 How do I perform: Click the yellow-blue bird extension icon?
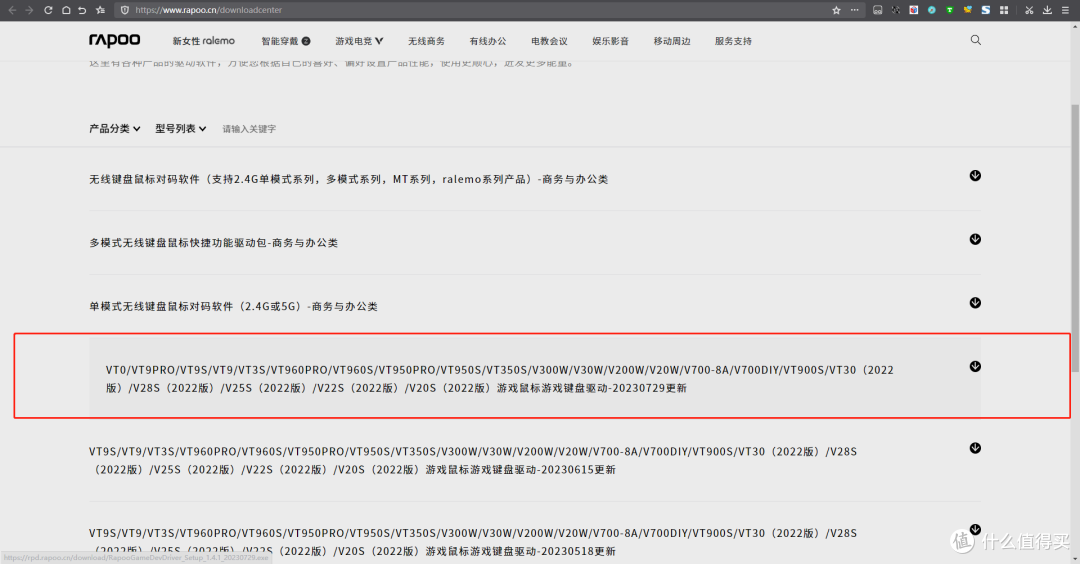tap(968, 10)
